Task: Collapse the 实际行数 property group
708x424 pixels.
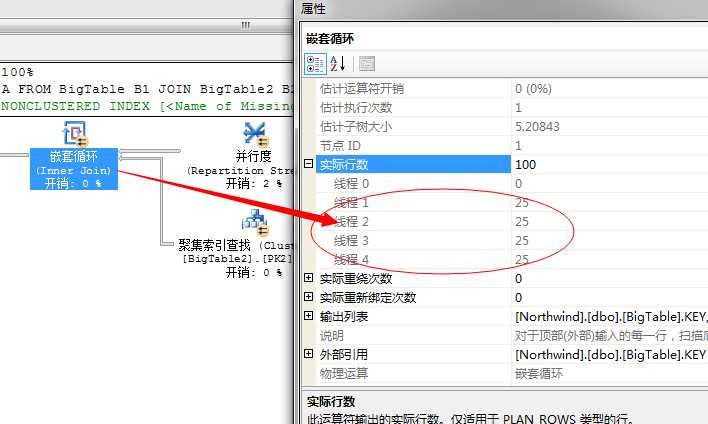Action: coord(309,163)
